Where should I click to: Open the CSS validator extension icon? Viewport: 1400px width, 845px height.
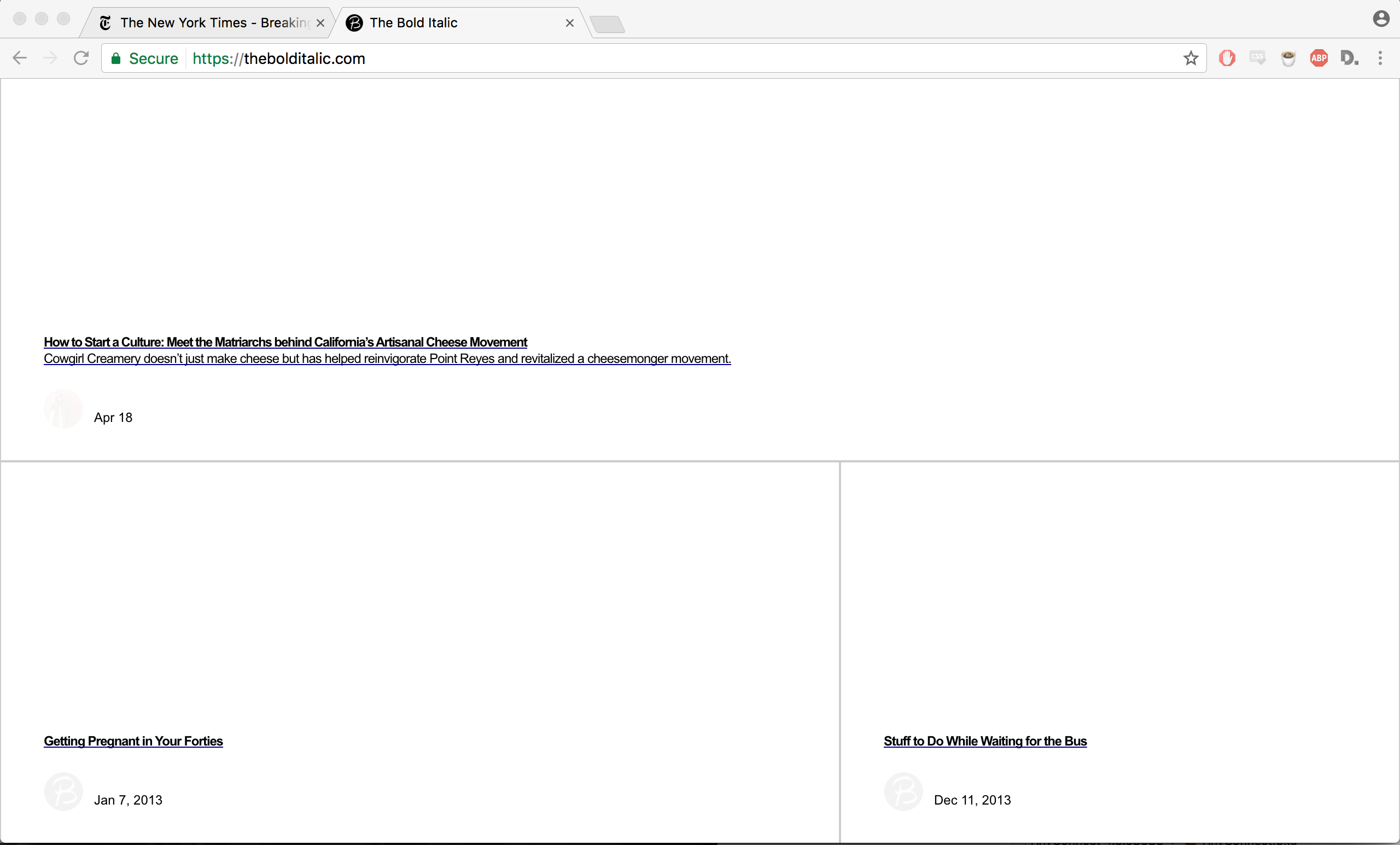[x=1257, y=58]
